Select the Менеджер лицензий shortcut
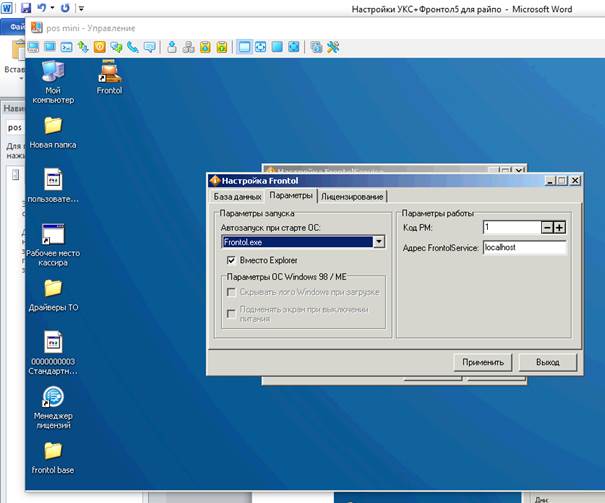This screenshot has width=605, height=503. pyautogui.click(x=53, y=408)
